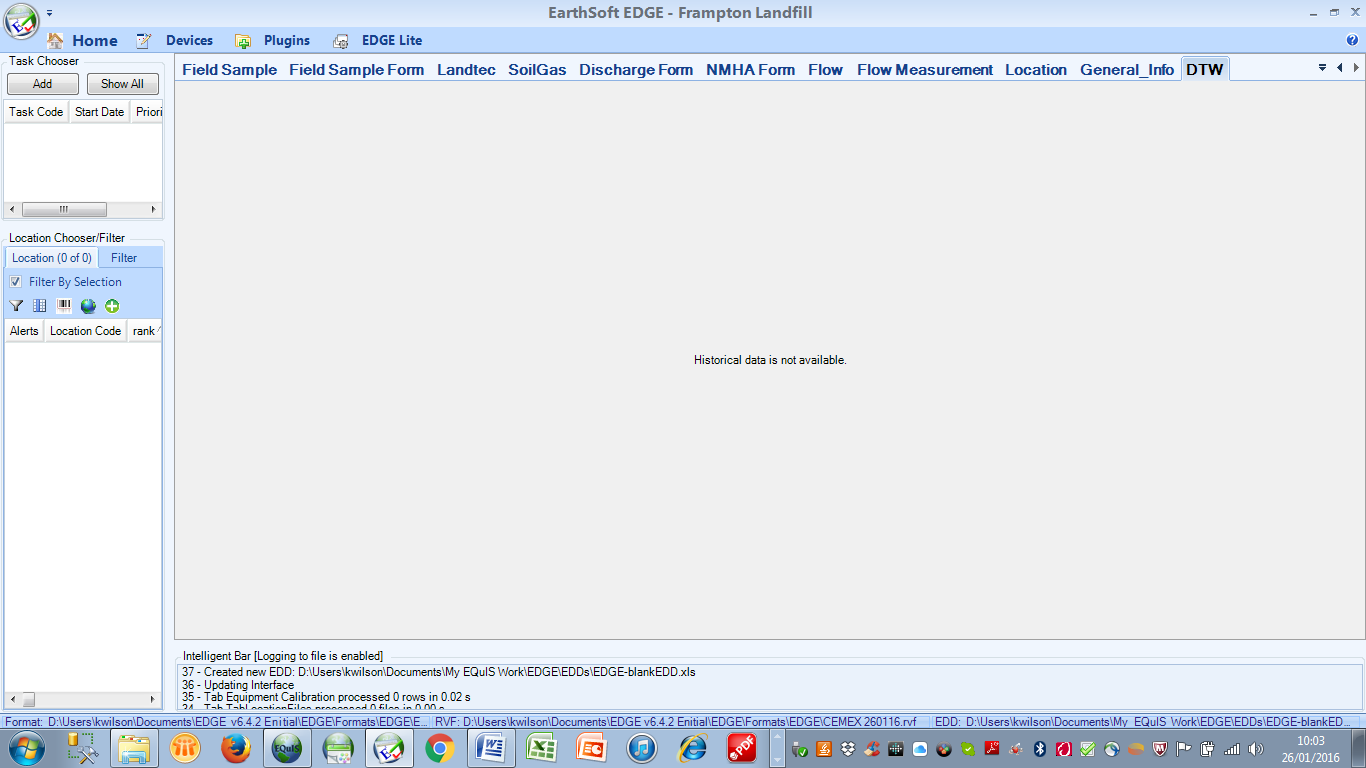The height and width of the screenshot is (768, 1366).
Task: Sort by Start Date column header
Action: pyautogui.click(x=100, y=112)
